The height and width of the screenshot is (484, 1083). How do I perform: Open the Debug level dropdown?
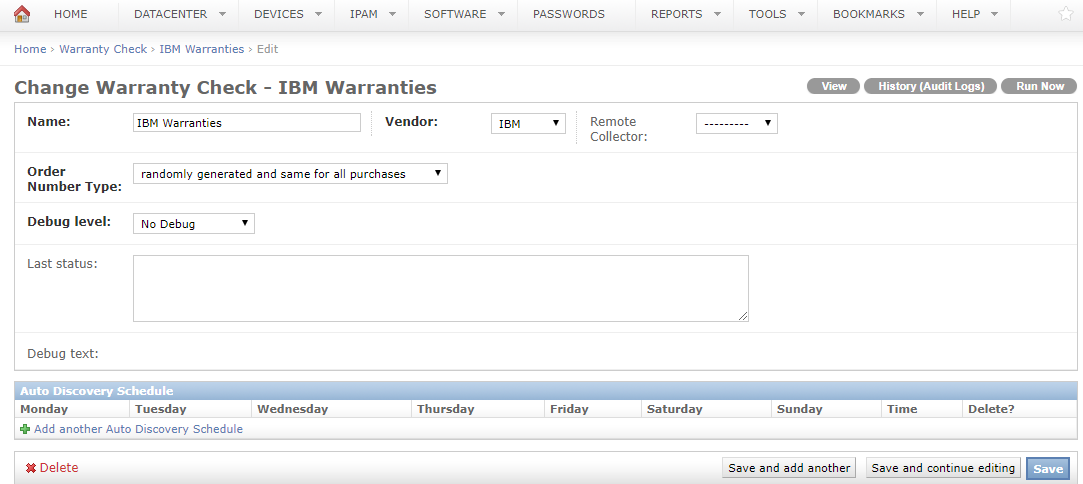click(x=194, y=224)
